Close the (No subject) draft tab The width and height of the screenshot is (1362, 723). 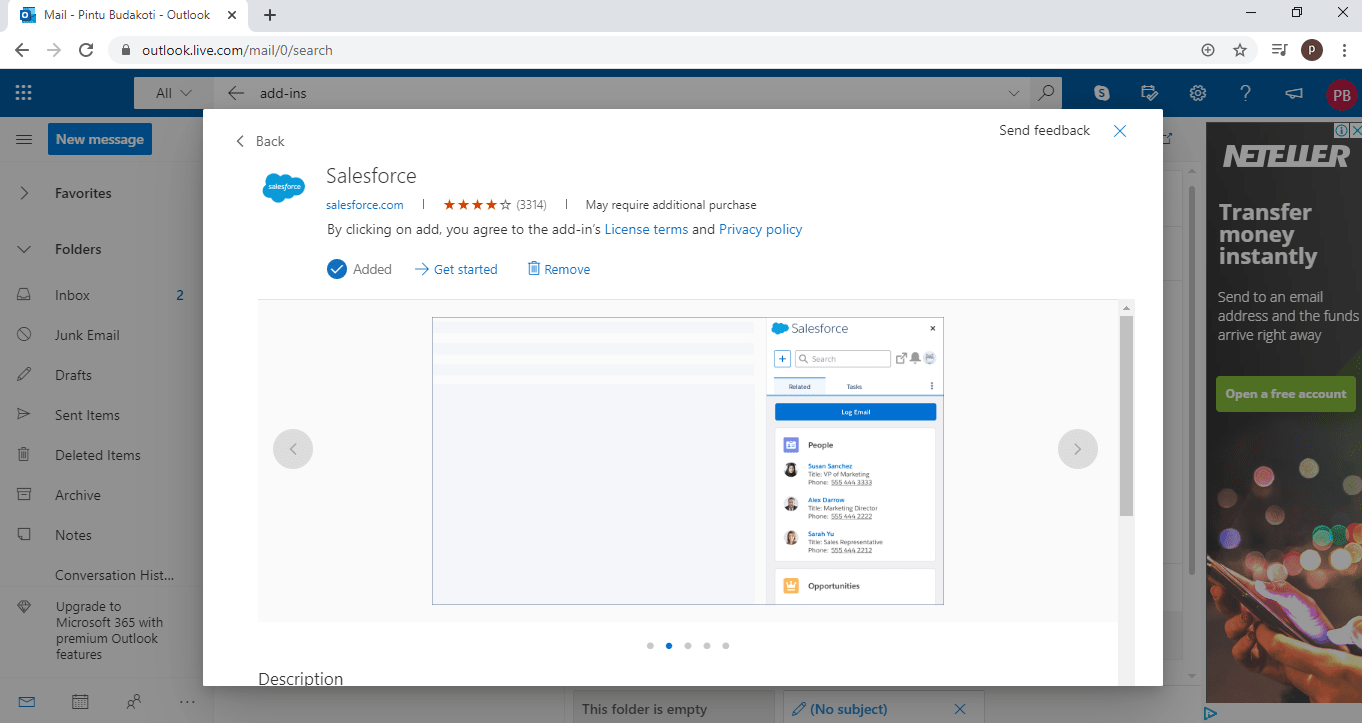coord(960,708)
